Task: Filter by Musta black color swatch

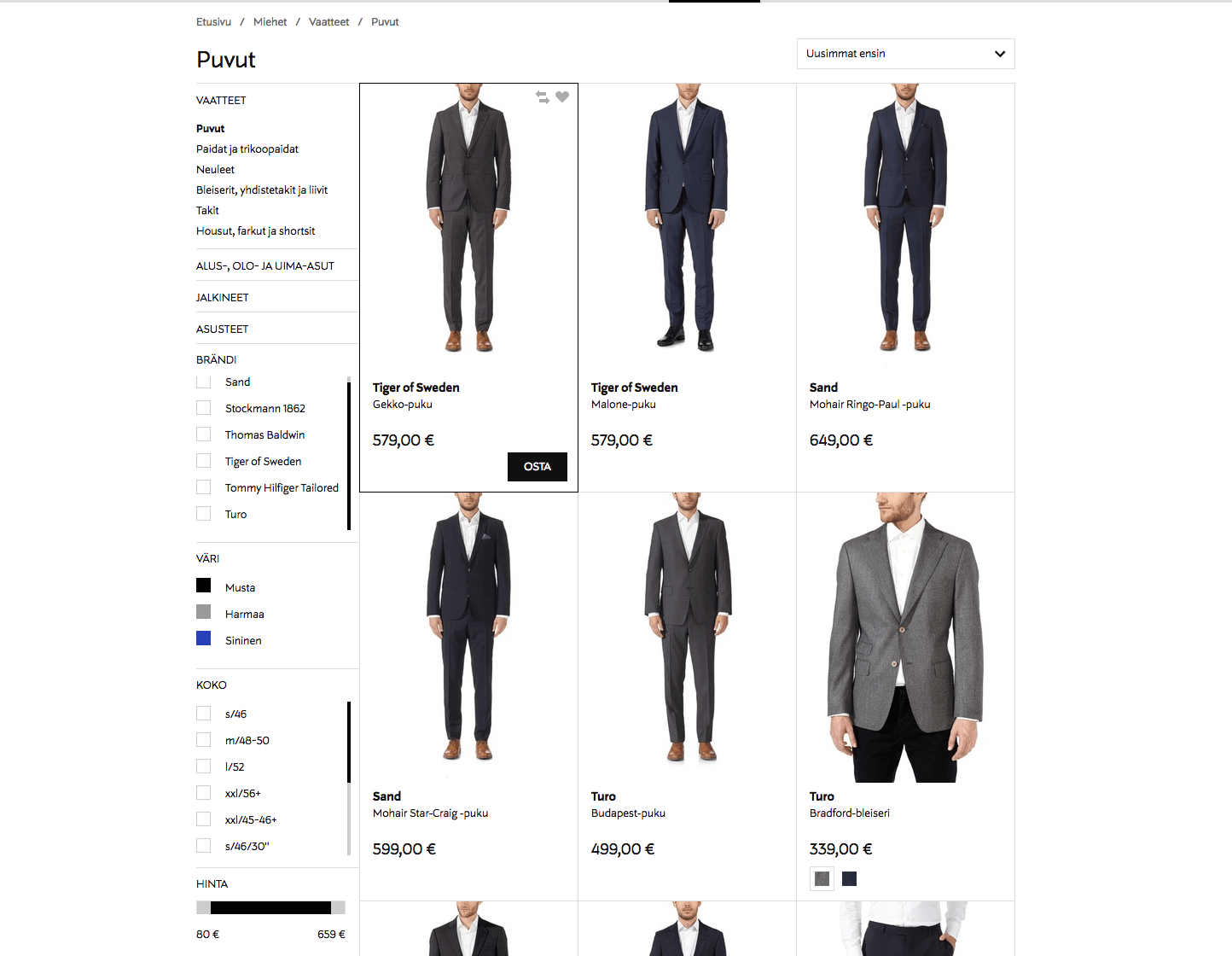Action: 203,586
